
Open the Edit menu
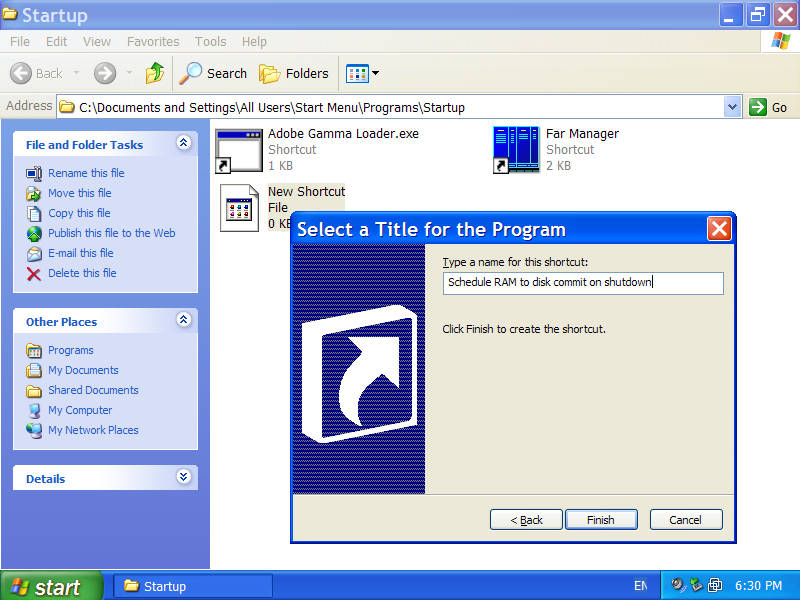[56, 42]
